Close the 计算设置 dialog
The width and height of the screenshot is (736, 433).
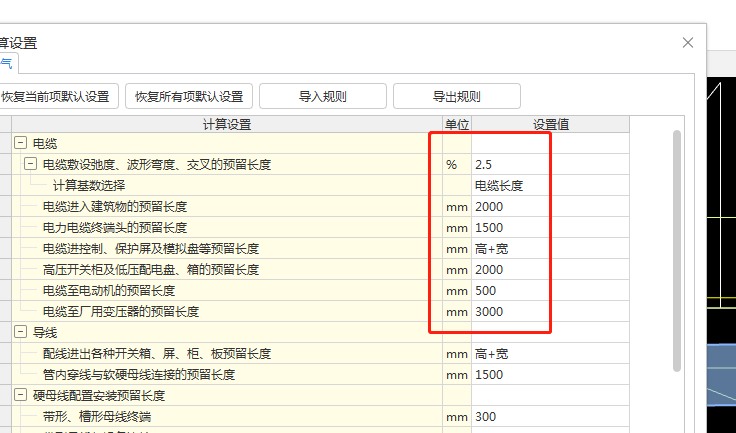coord(688,43)
